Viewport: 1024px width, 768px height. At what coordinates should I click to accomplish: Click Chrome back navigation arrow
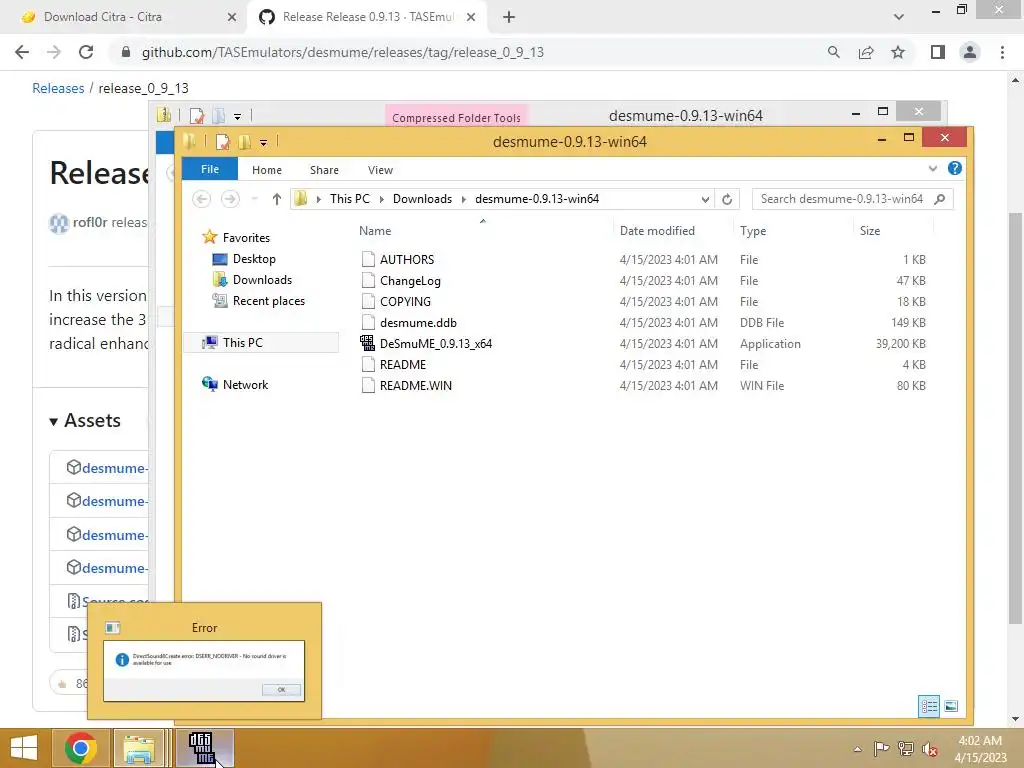(x=22, y=52)
